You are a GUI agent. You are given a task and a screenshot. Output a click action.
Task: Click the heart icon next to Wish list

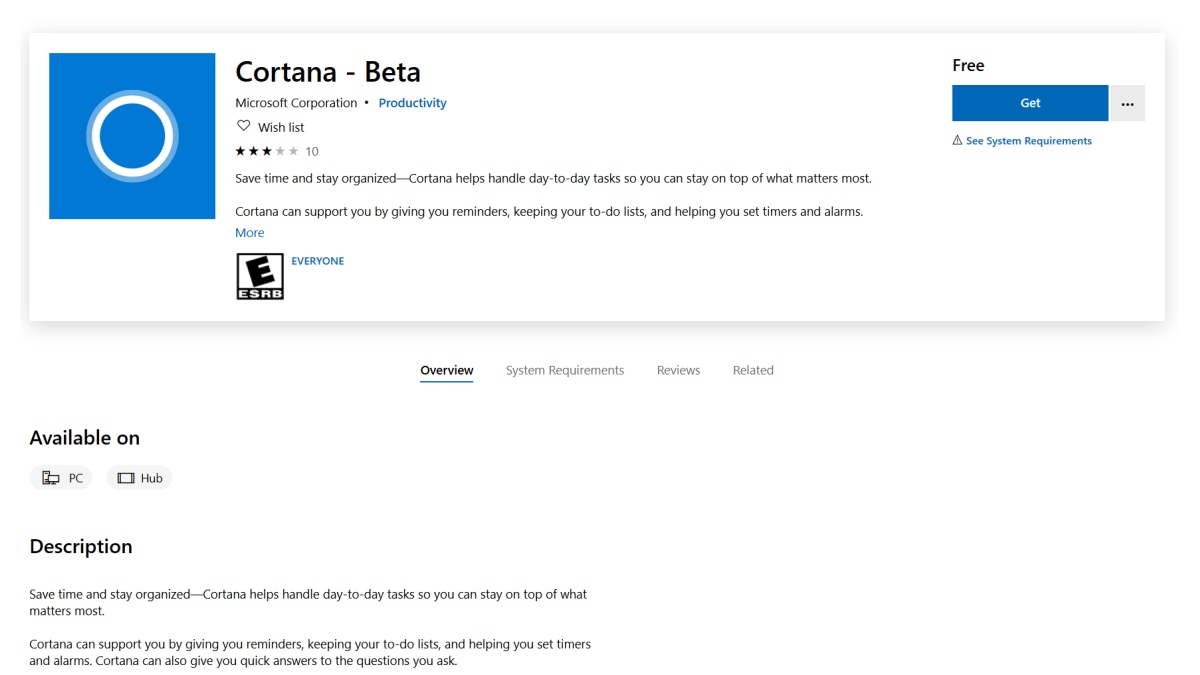(x=242, y=125)
